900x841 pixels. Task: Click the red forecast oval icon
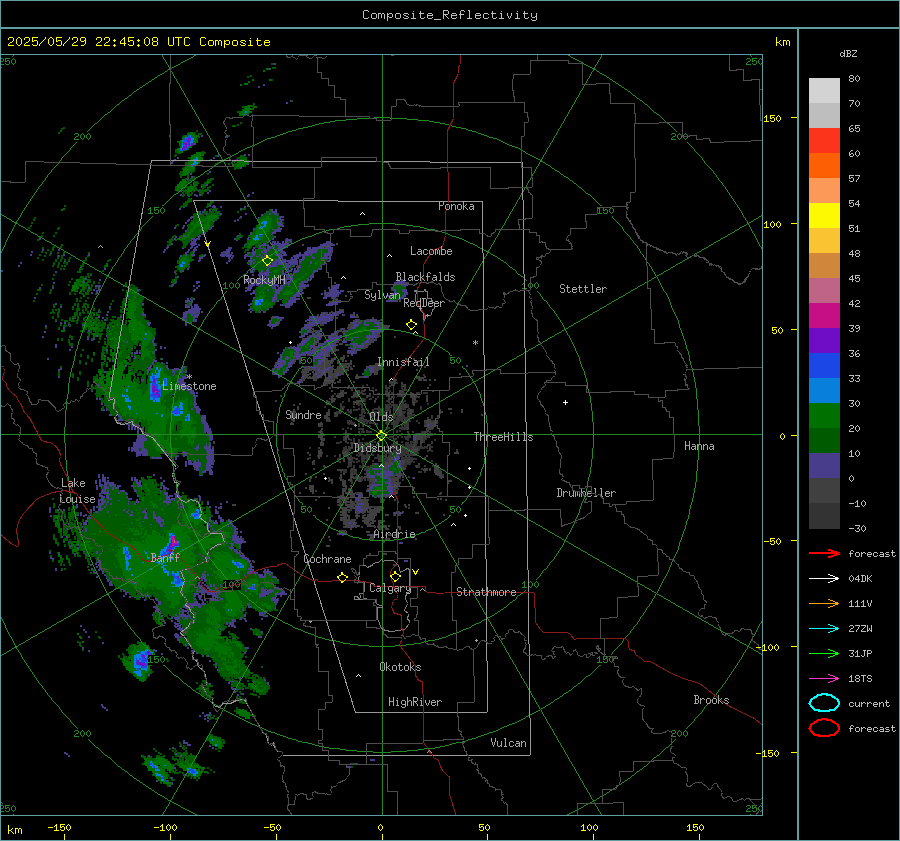point(824,728)
